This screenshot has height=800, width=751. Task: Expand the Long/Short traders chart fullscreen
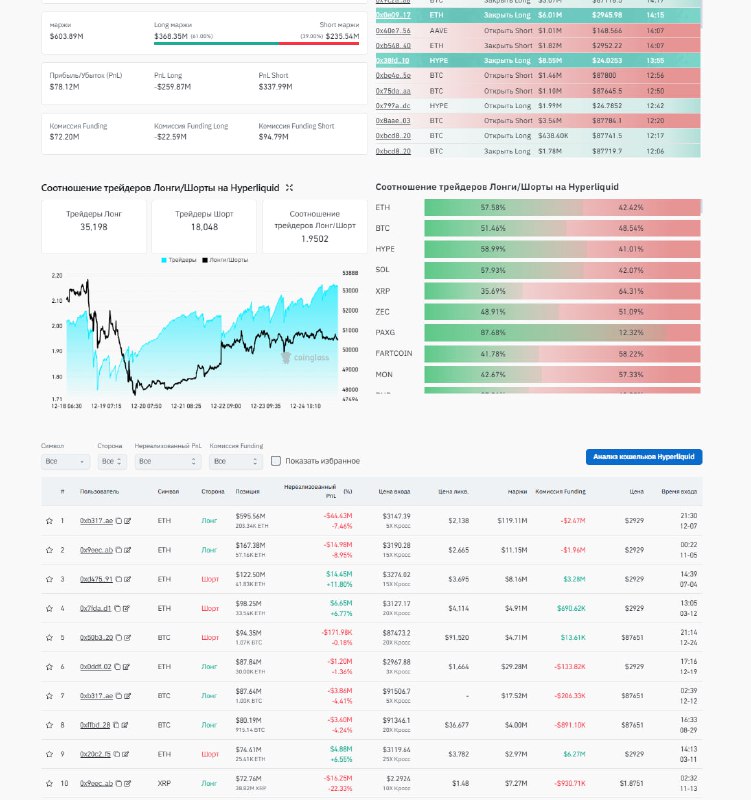click(x=289, y=187)
